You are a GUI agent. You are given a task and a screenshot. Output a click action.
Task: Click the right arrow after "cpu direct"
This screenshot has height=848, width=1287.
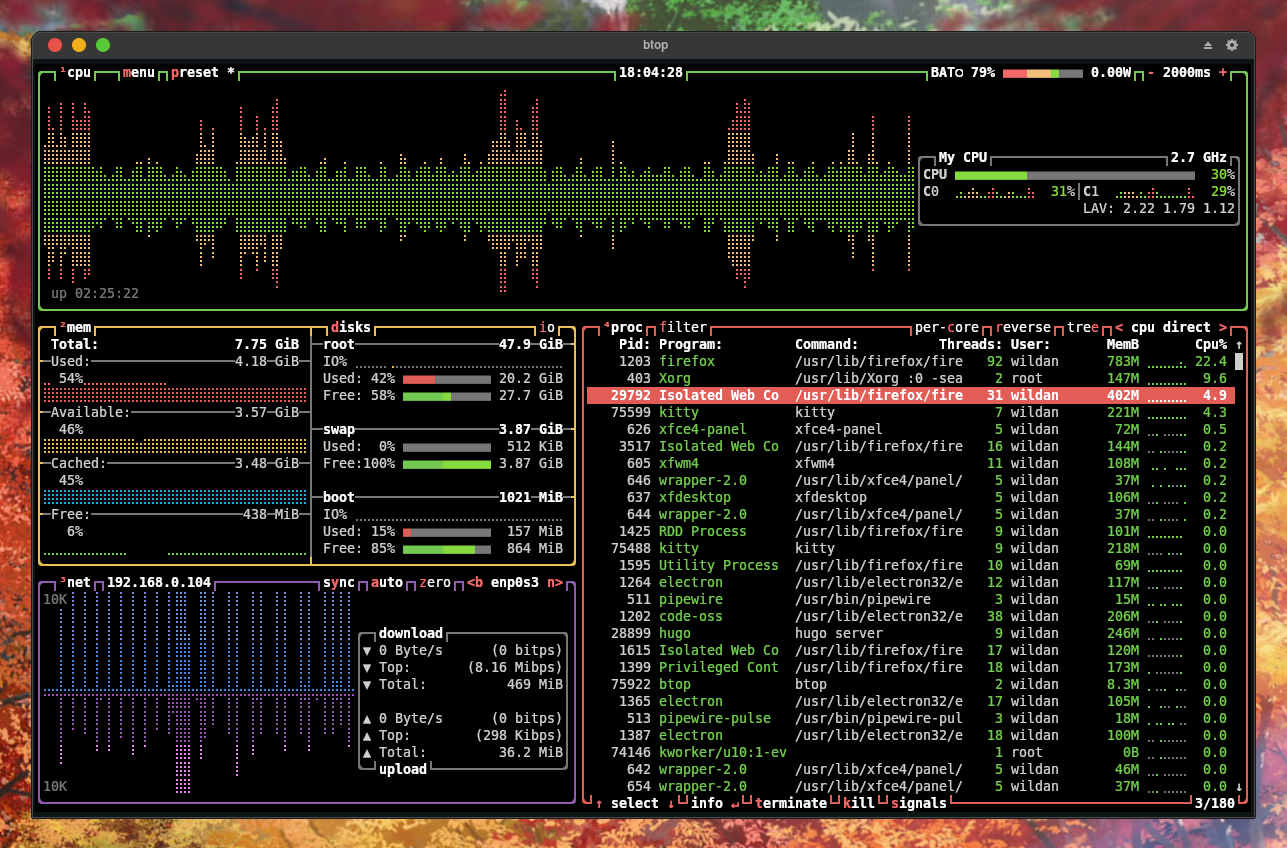pyautogui.click(x=1223, y=327)
